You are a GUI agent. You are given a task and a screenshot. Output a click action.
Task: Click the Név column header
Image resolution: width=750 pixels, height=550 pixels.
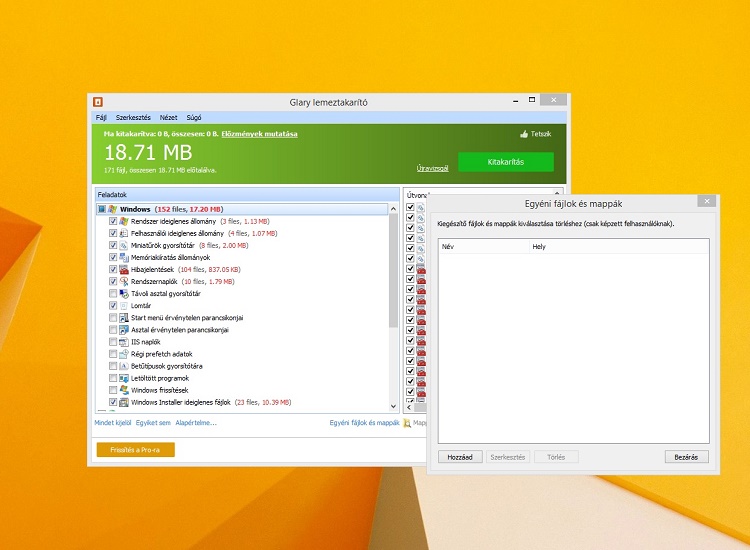click(x=483, y=246)
